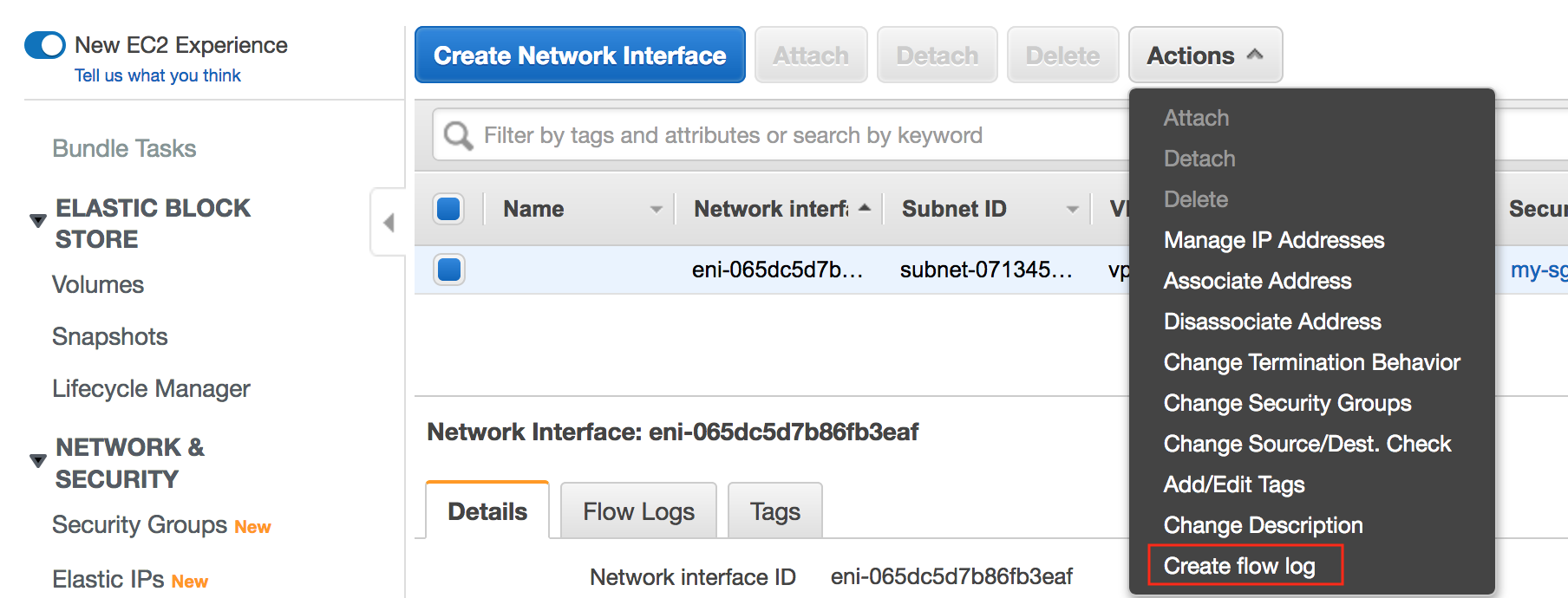This screenshot has height=598, width=1568.
Task: Open the Name column dropdown arrow
Action: point(657,209)
